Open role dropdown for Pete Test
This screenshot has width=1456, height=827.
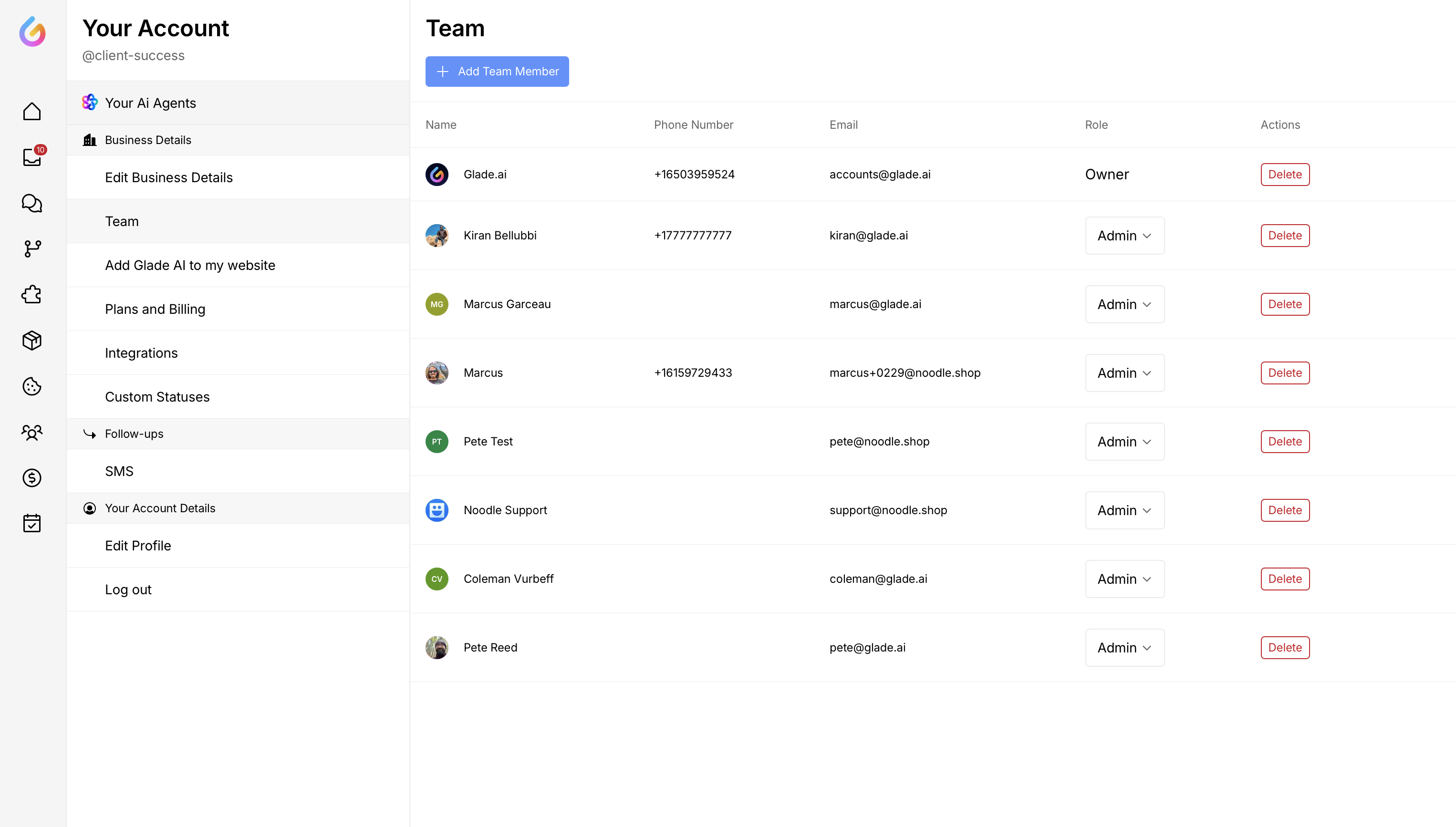(1124, 441)
